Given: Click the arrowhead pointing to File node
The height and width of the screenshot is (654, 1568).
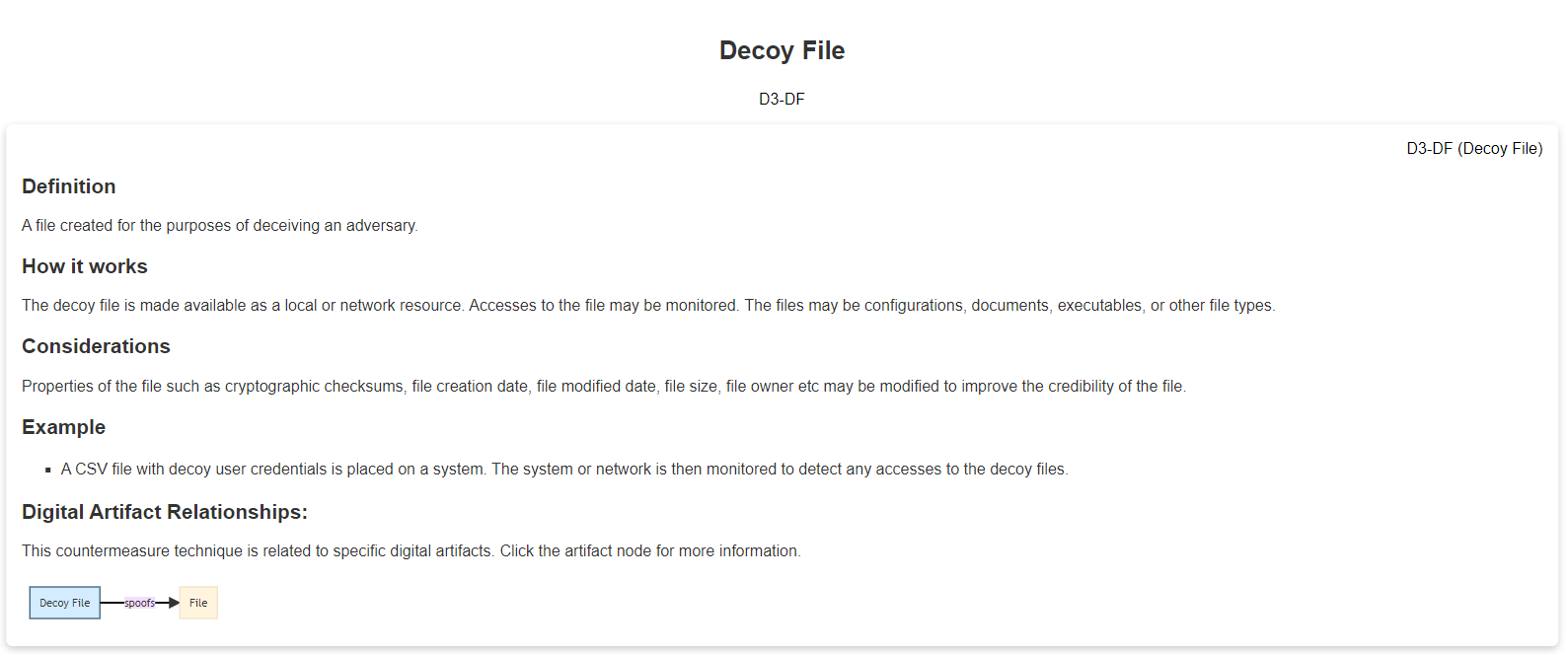Looking at the screenshot, I should 174,603.
